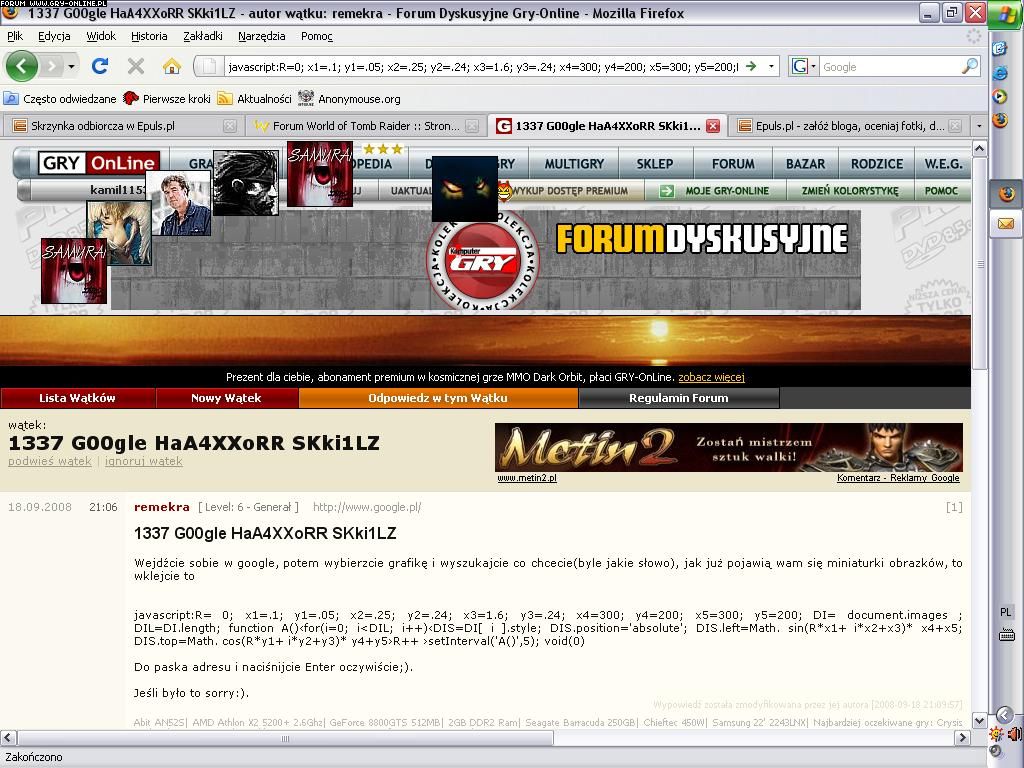Screen dimensions: 1024x768
Task: Open the address bar URL history dropdown
Action: [771, 66]
